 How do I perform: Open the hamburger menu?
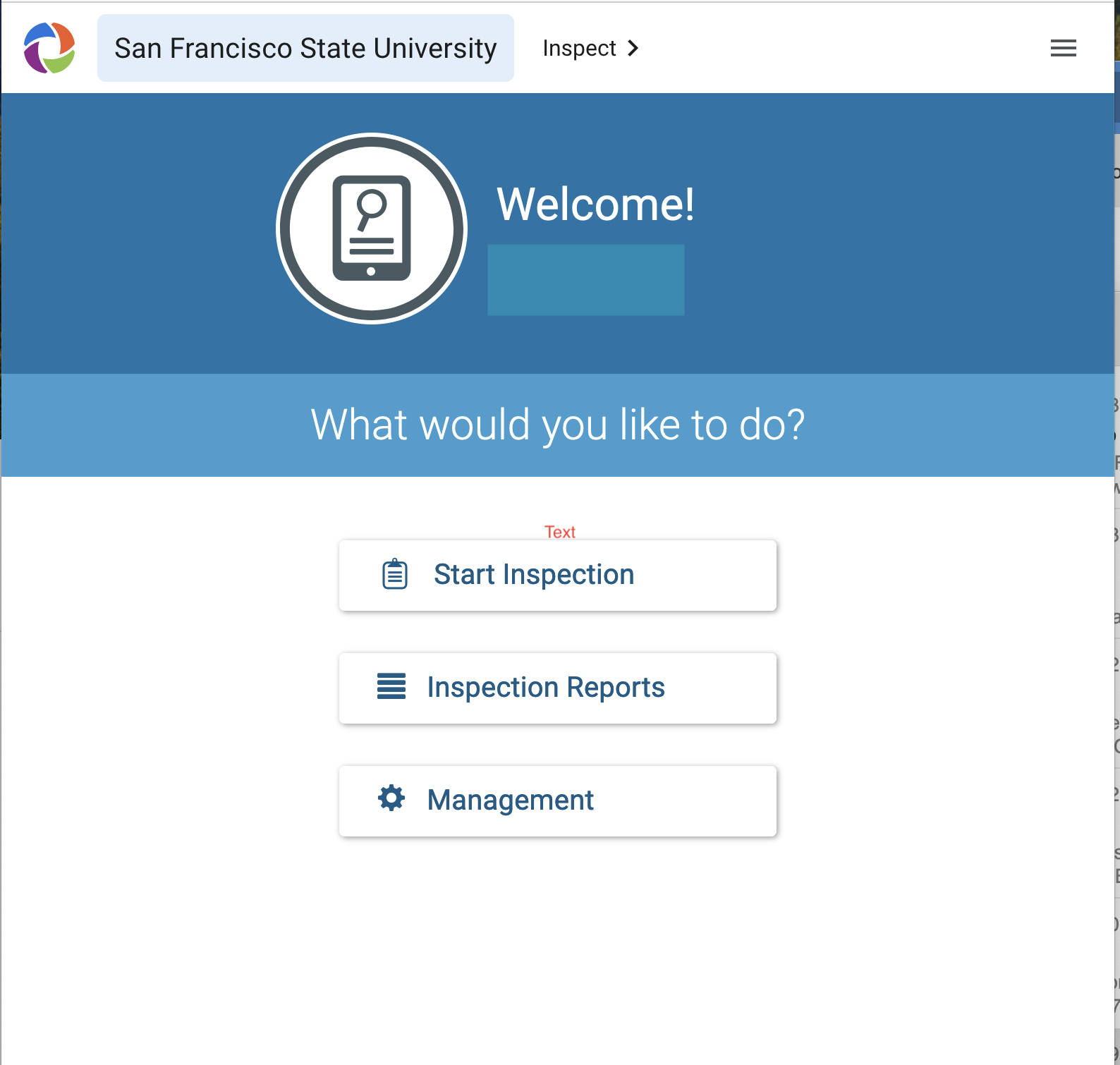(1063, 48)
